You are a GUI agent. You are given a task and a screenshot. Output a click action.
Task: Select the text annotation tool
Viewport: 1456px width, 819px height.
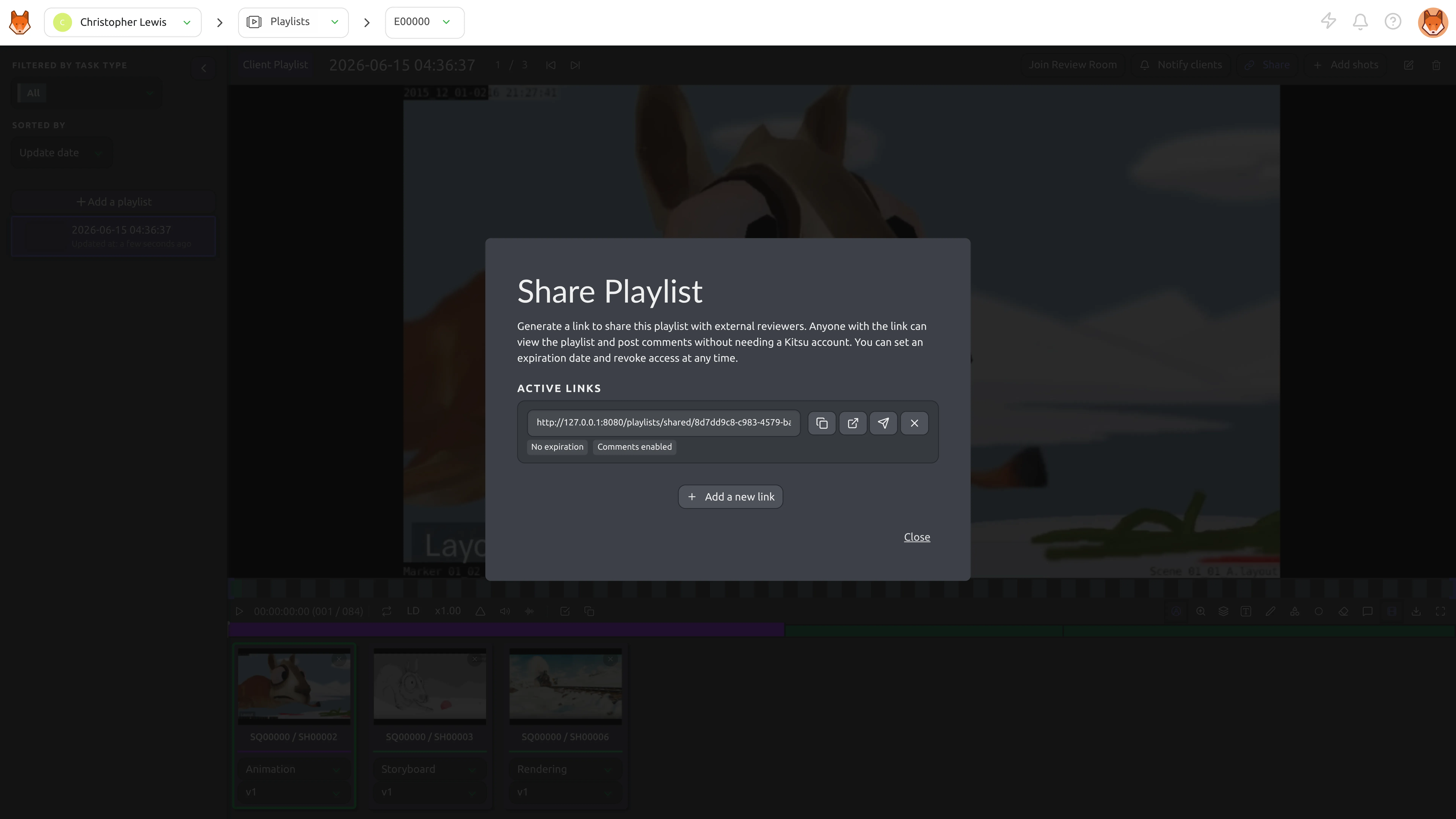point(1246,612)
